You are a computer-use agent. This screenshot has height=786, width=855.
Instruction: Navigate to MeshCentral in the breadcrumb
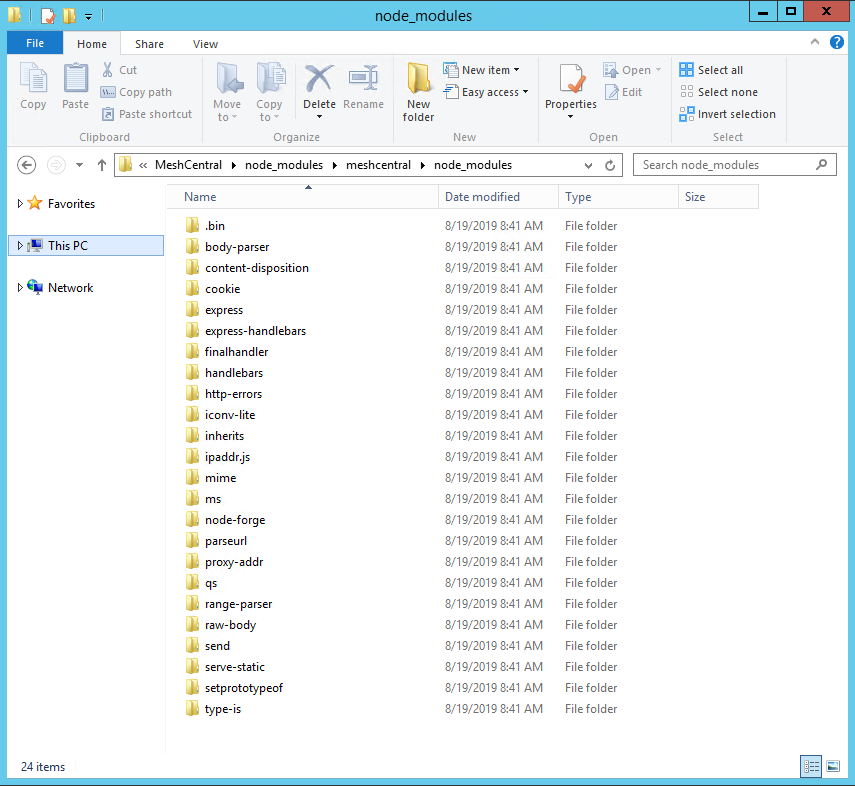tap(188, 165)
